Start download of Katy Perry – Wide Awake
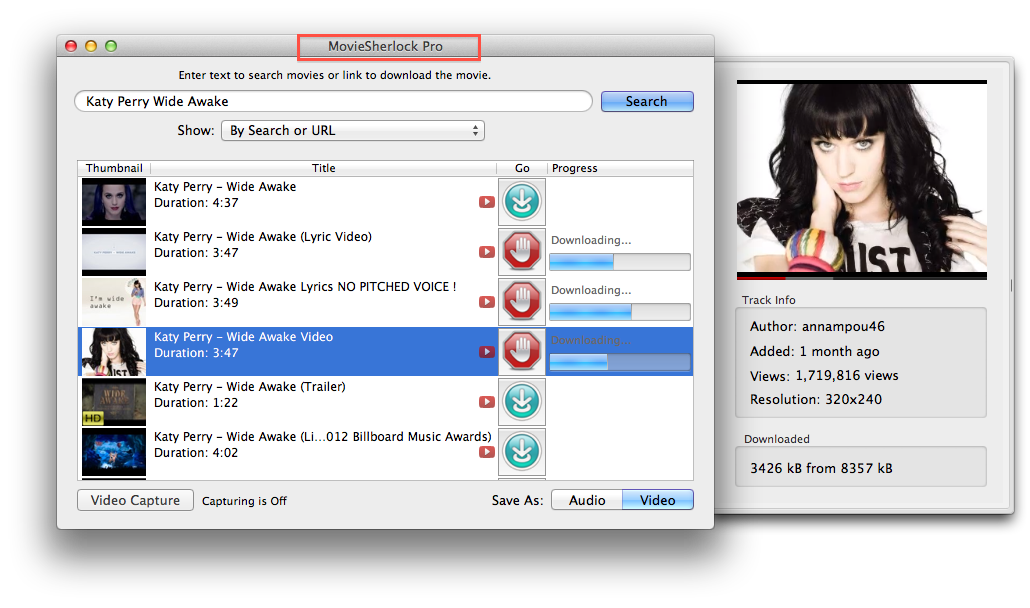Image resolution: width=1030 pixels, height=608 pixels. pos(522,202)
